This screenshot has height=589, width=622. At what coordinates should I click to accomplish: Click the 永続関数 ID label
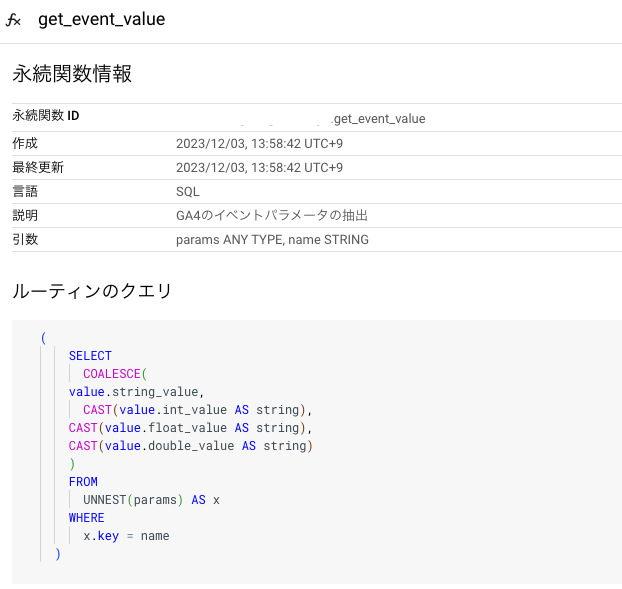[46, 116]
